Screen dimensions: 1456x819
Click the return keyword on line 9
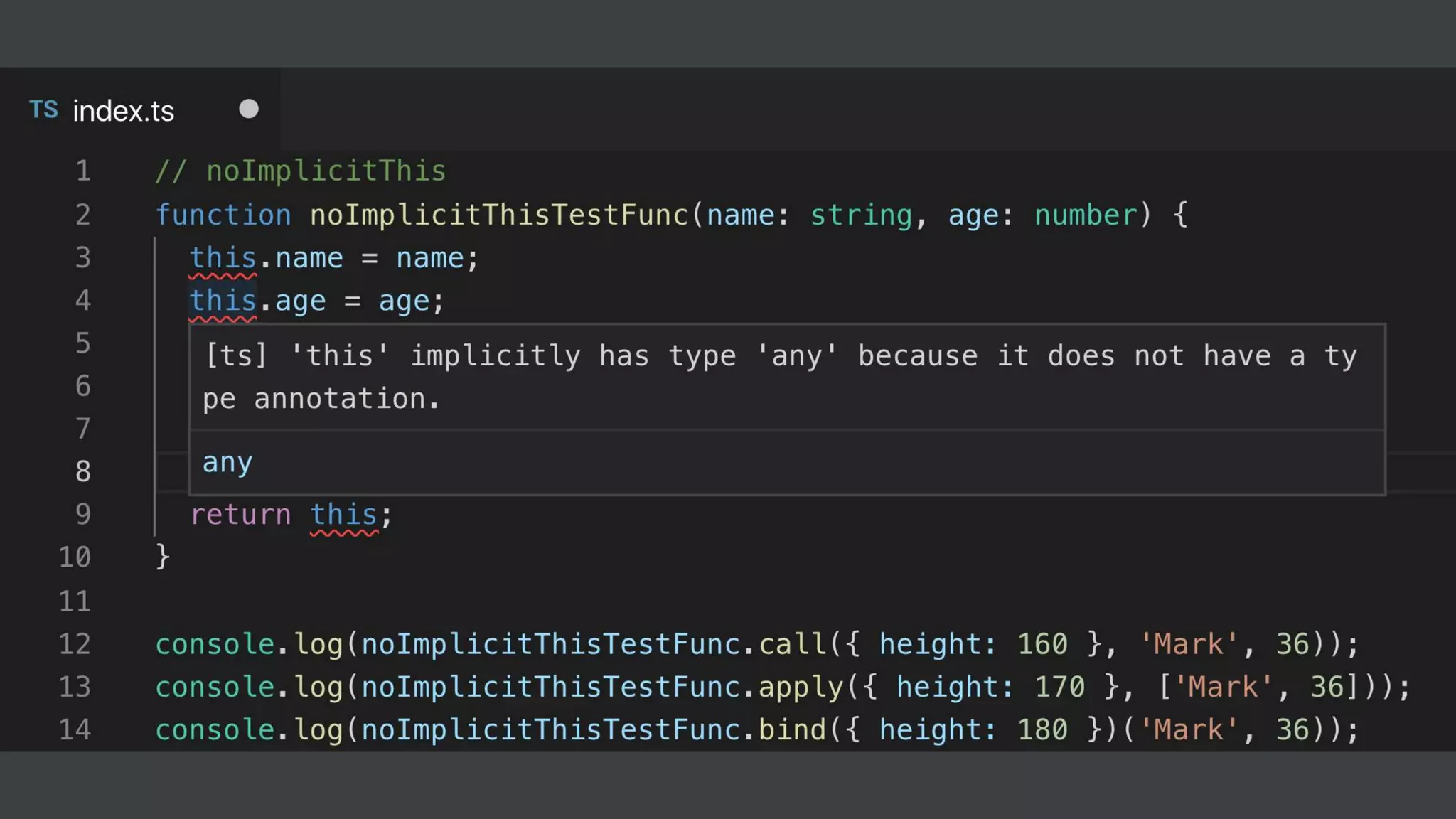click(x=240, y=515)
